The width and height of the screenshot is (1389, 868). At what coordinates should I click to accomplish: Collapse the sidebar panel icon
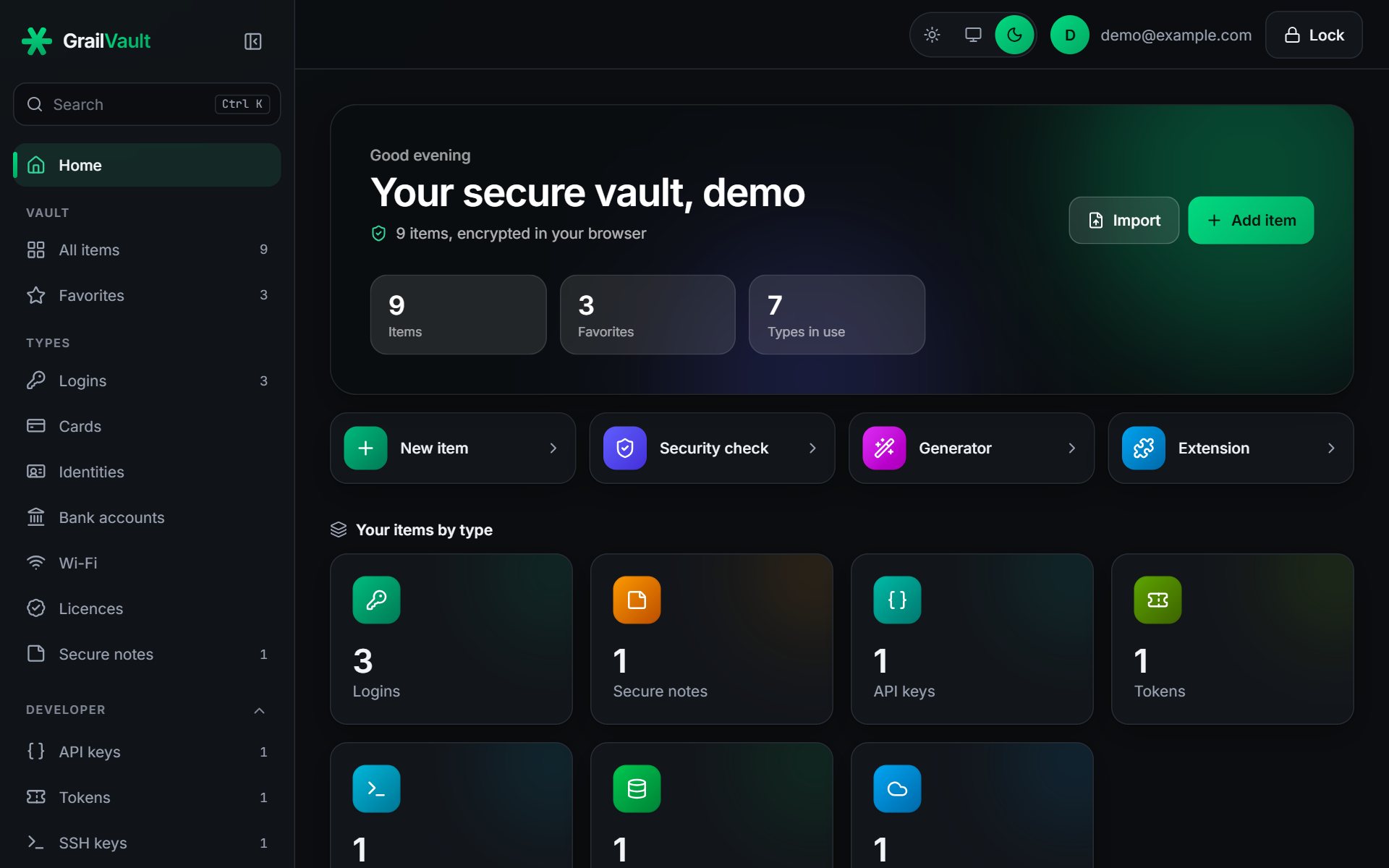(x=252, y=41)
